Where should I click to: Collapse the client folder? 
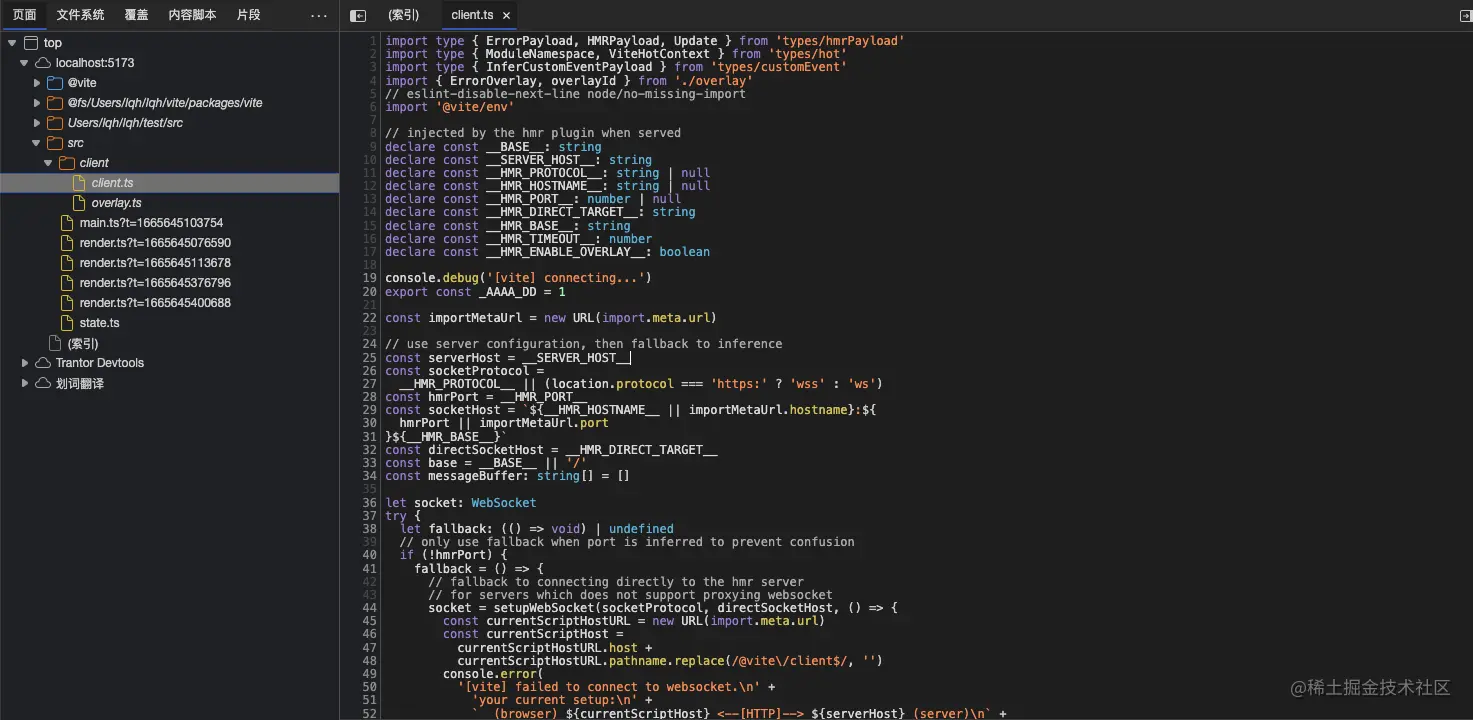(48, 163)
